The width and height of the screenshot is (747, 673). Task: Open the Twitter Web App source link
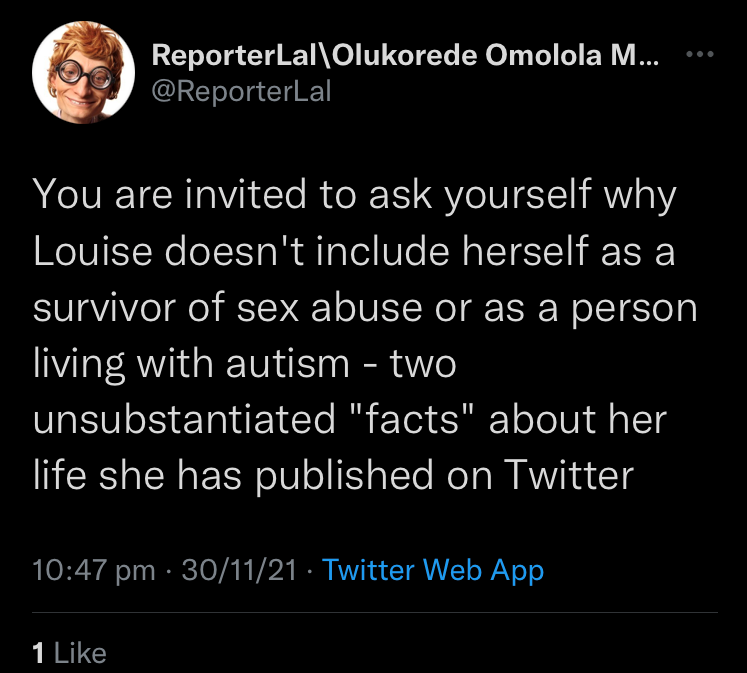click(x=433, y=570)
